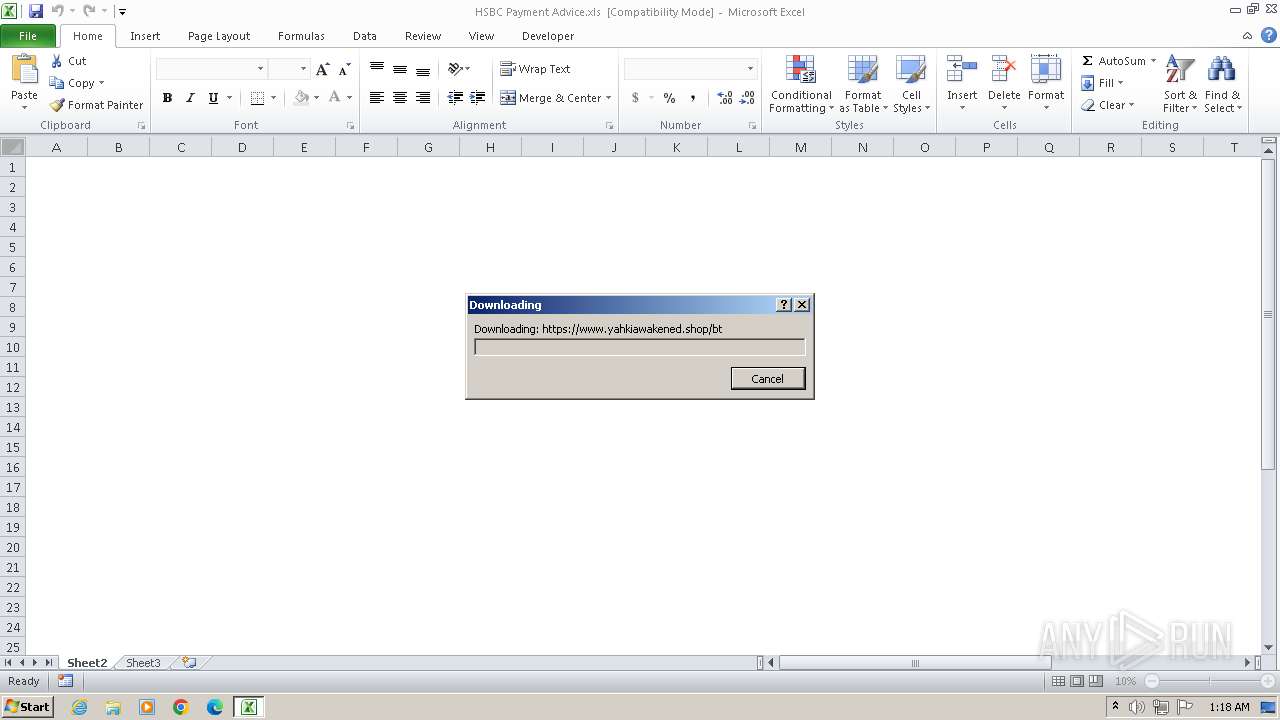Screen dimensions: 1280x720
Task: Click the Save icon in the quick access toolbar
Action: point(36,11)
